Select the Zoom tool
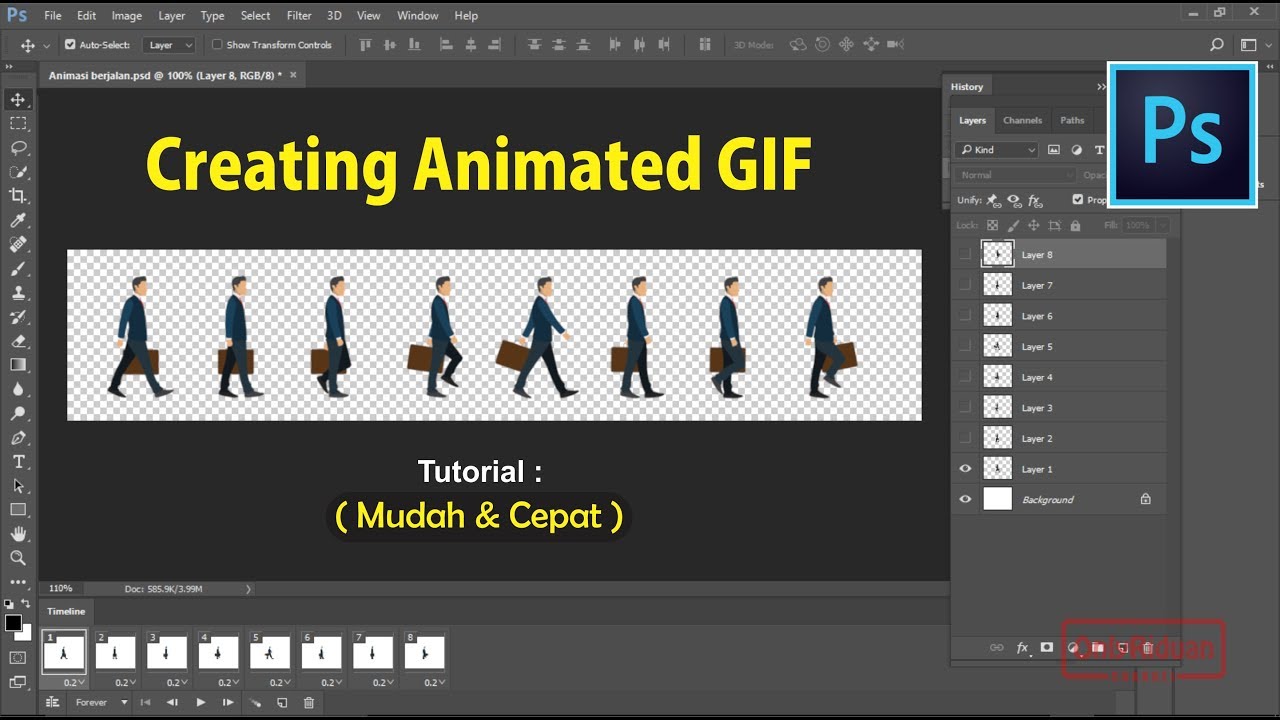Image resolution: width=1280 pixels, height=720 pixels. tap(18, 558)
